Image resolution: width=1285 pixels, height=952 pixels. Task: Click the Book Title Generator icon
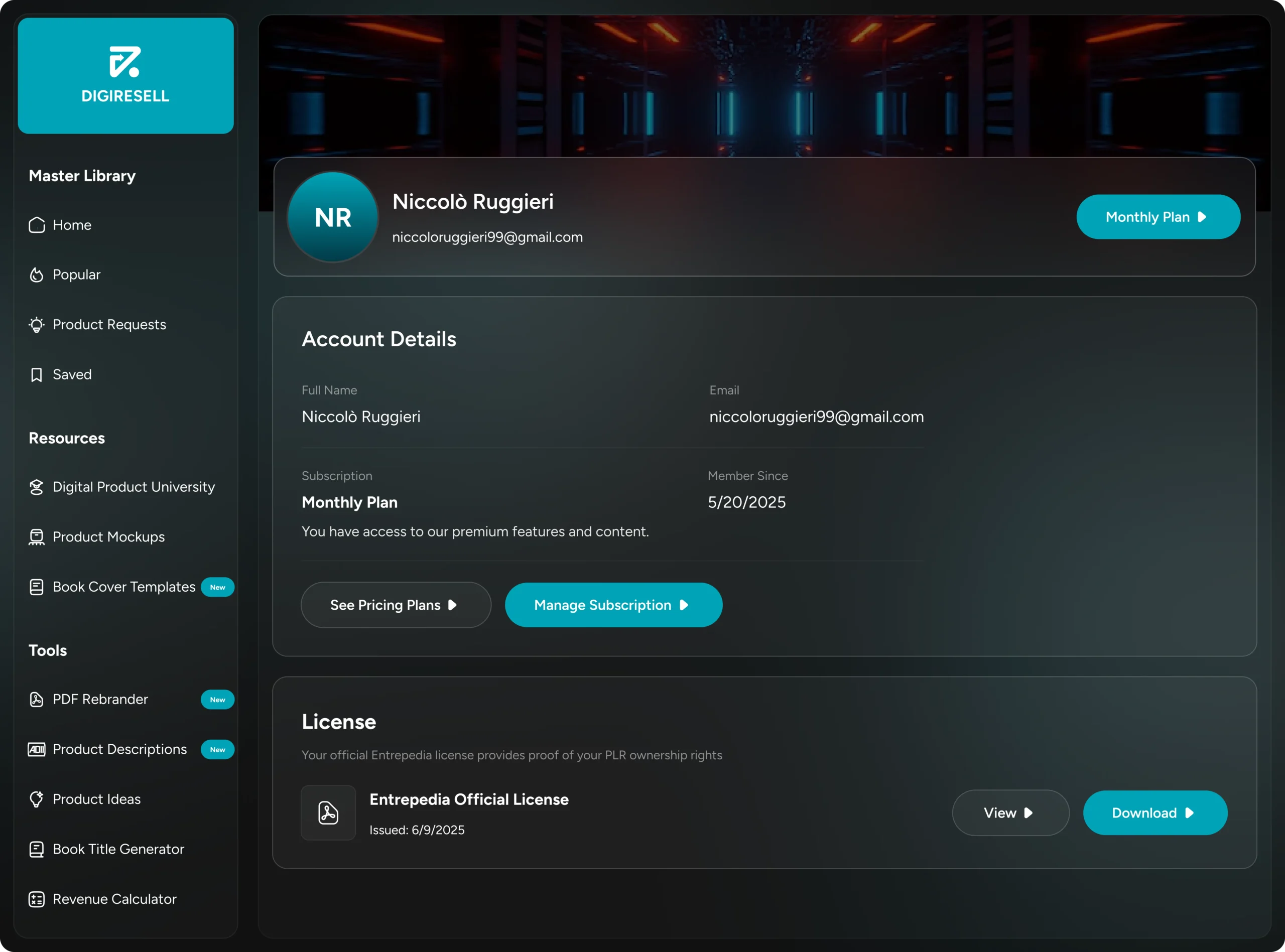click(36, 849)
